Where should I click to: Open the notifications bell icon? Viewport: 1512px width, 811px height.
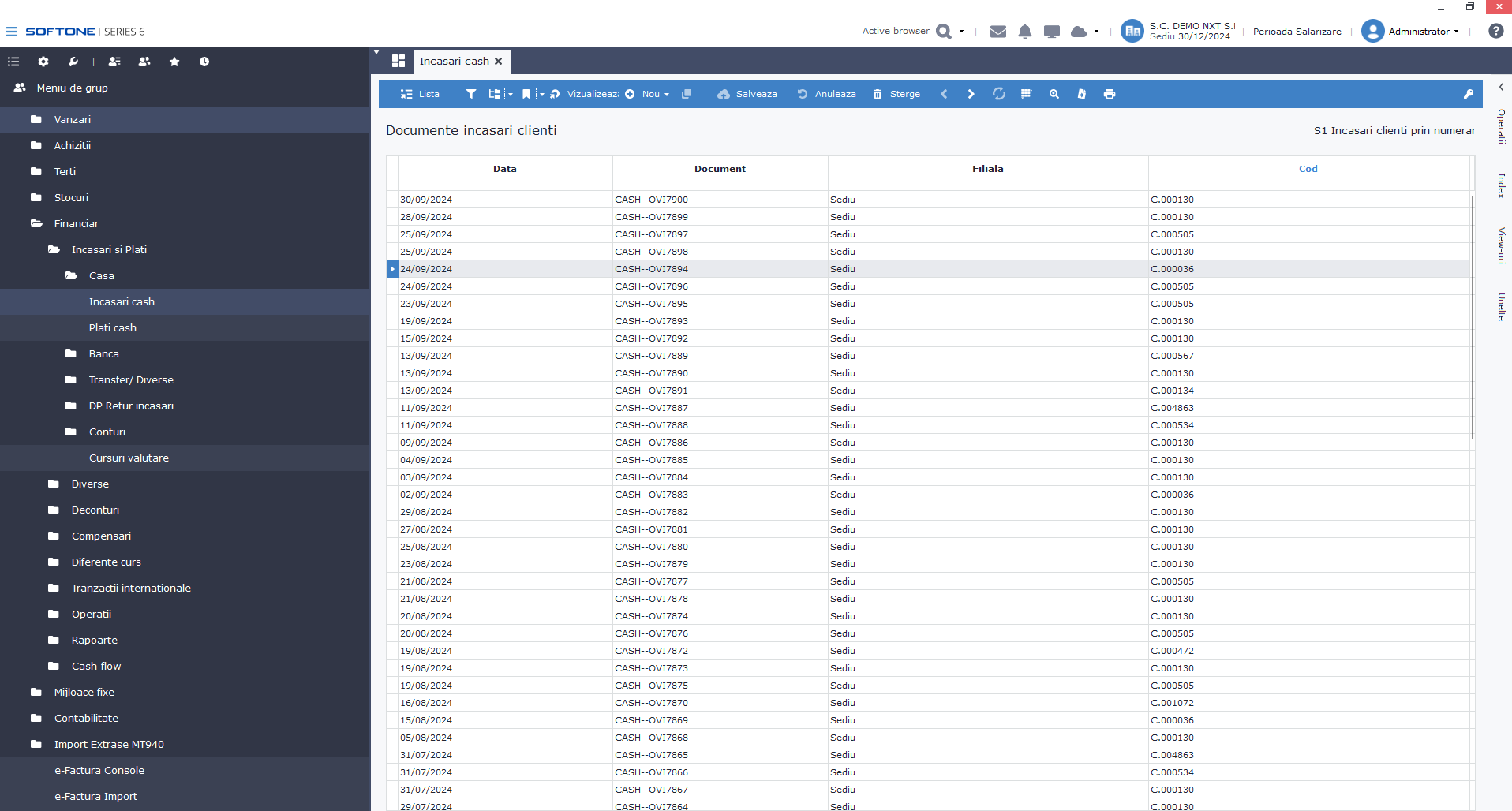tap(1024, 32)
